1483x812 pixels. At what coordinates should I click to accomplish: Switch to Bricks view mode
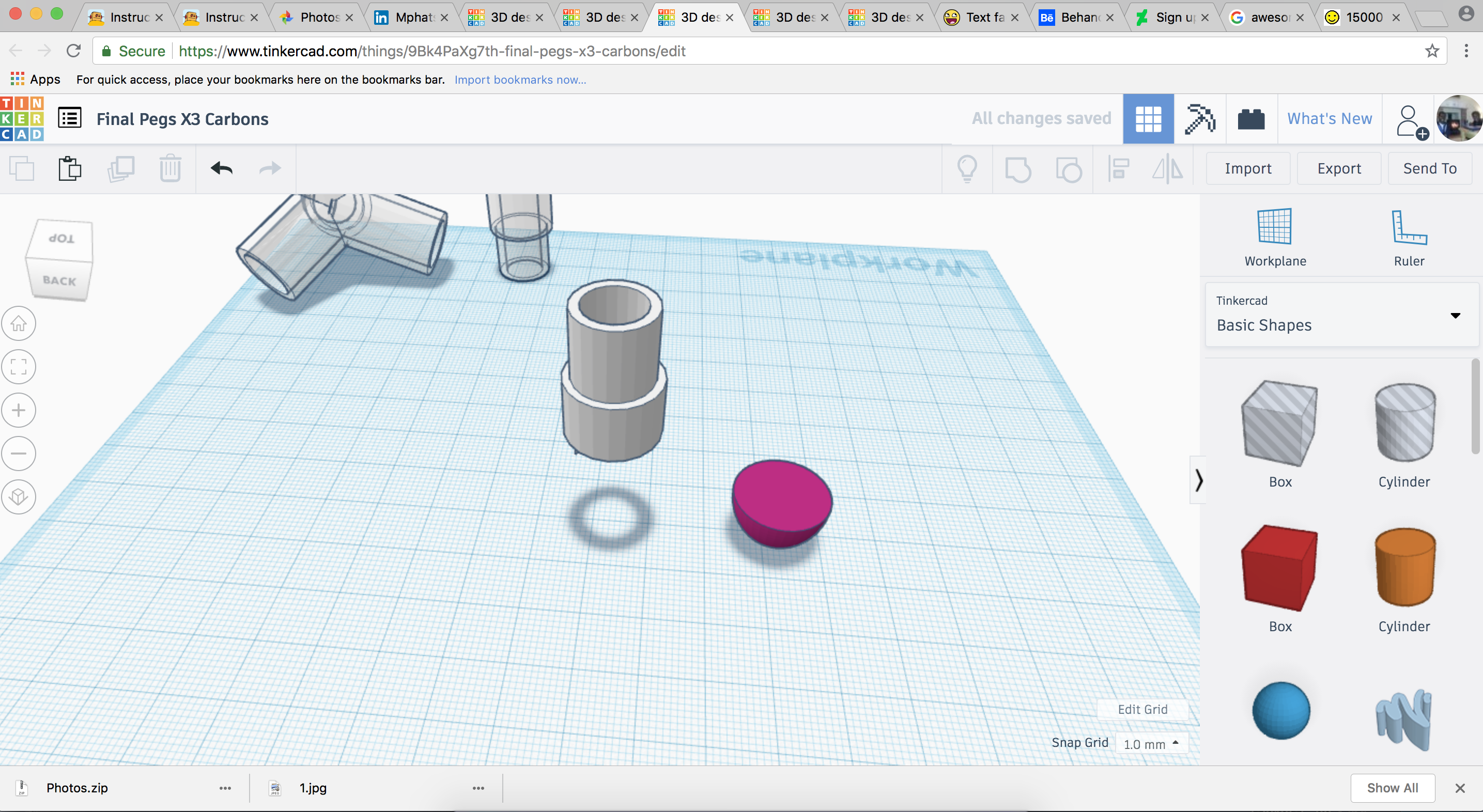(x=1251, y=119)
